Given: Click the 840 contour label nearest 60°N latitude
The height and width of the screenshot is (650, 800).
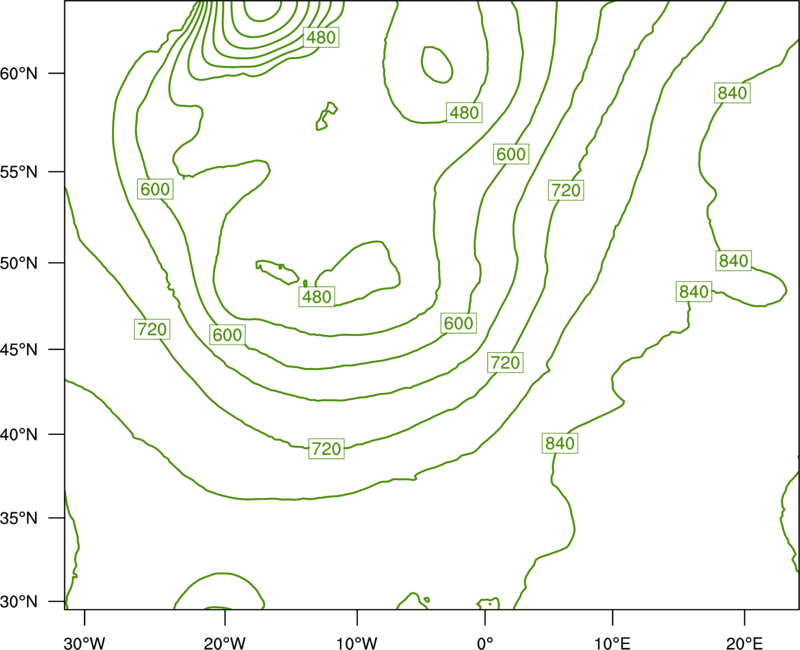Looking at the screenshot, I should [732, 93].
